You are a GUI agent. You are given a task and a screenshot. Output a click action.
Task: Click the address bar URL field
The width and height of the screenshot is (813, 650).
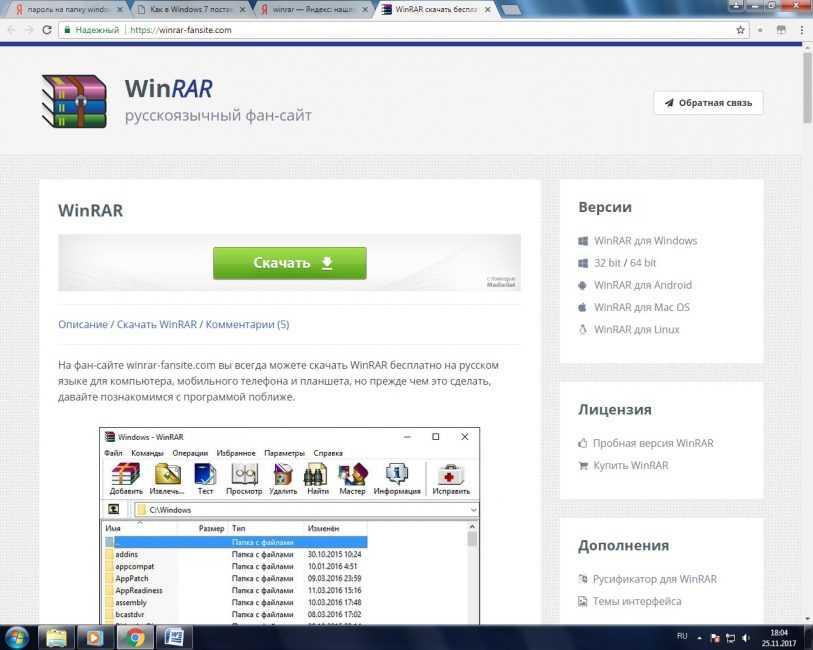[x=400, y=30]
